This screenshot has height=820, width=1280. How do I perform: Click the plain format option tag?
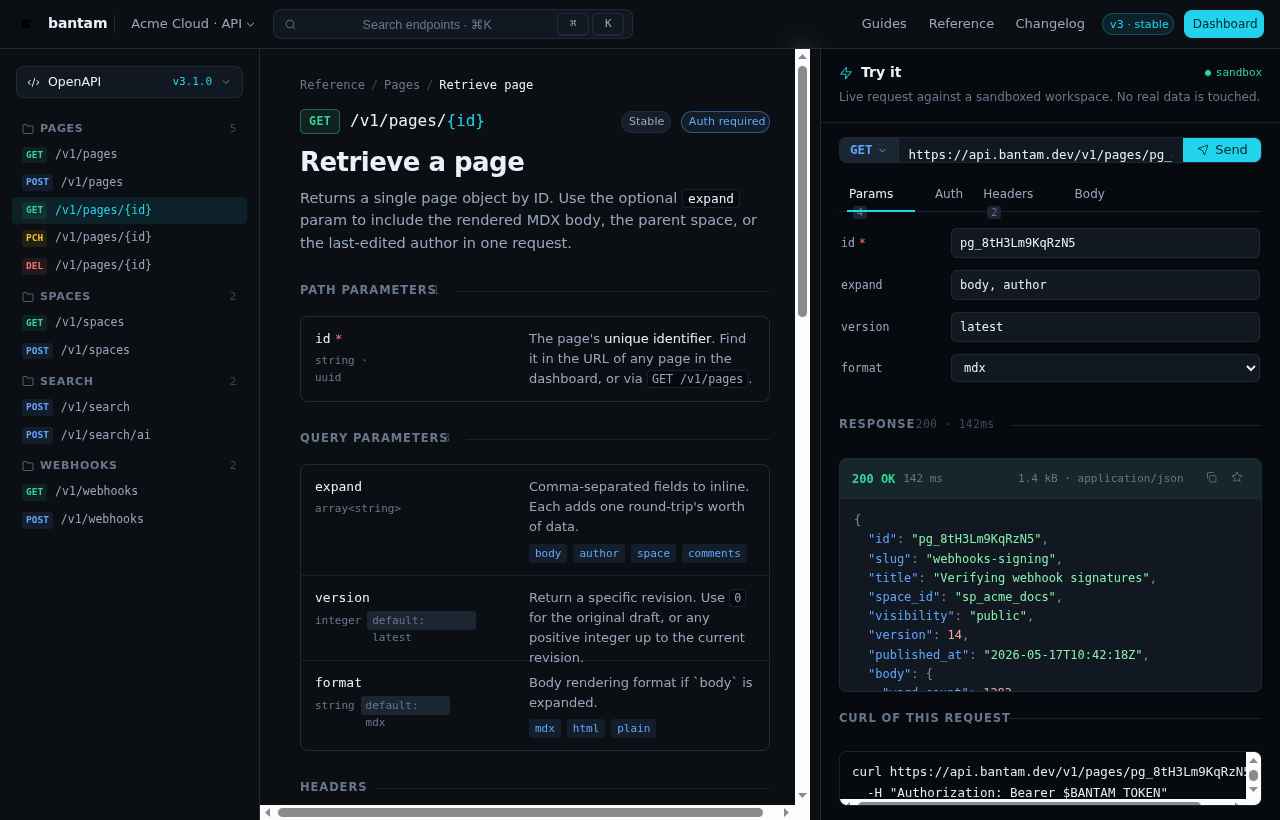point(633,728)
